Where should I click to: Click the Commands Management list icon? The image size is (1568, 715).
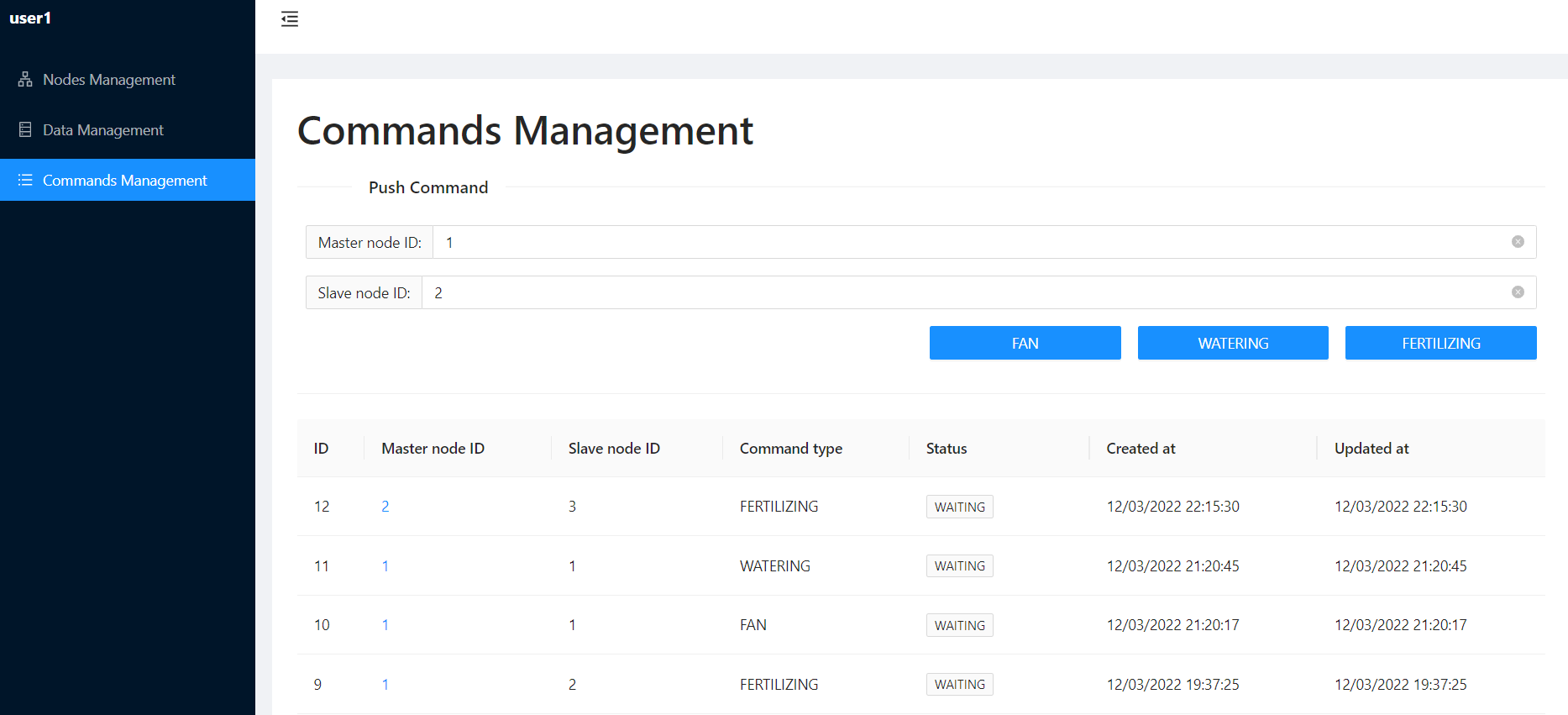tap(25, 180)
